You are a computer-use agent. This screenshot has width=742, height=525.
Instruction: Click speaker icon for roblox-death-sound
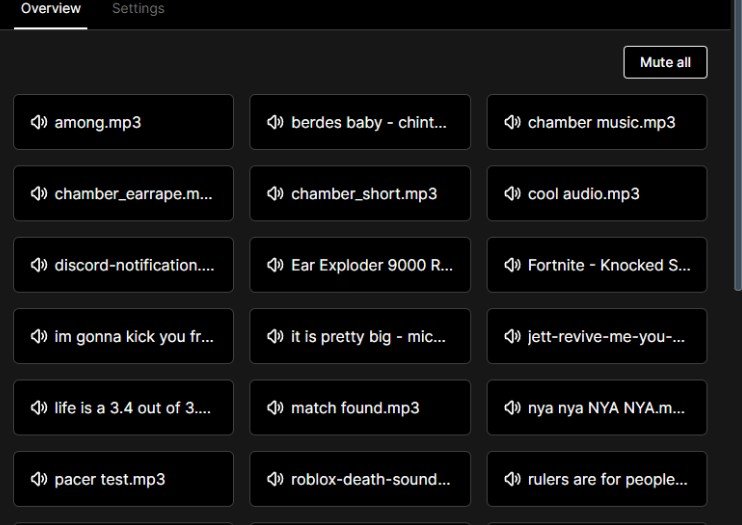coord(275,479)
